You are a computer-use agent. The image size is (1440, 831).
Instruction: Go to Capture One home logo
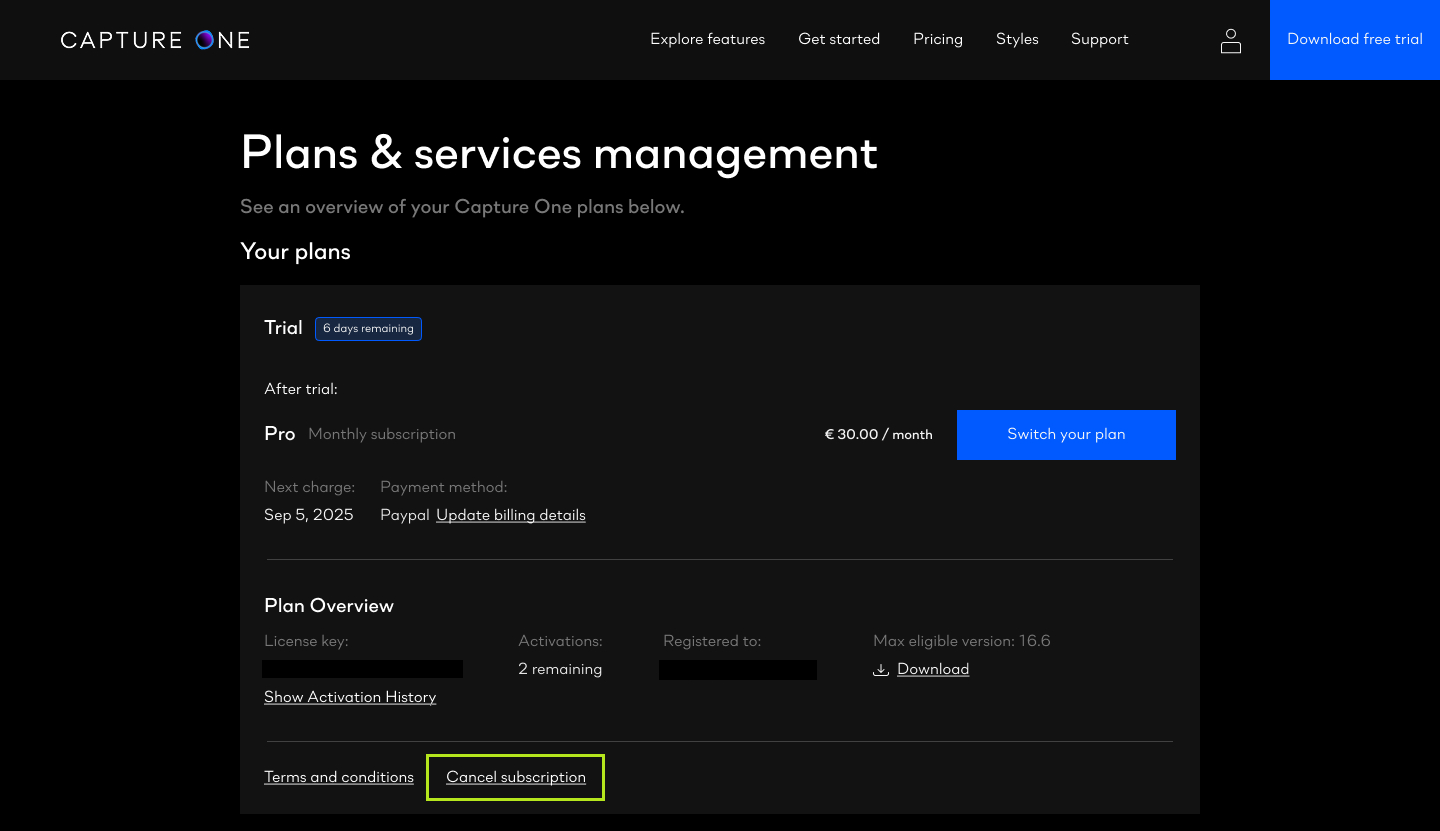pyautogui.click(x=155, y=40)
